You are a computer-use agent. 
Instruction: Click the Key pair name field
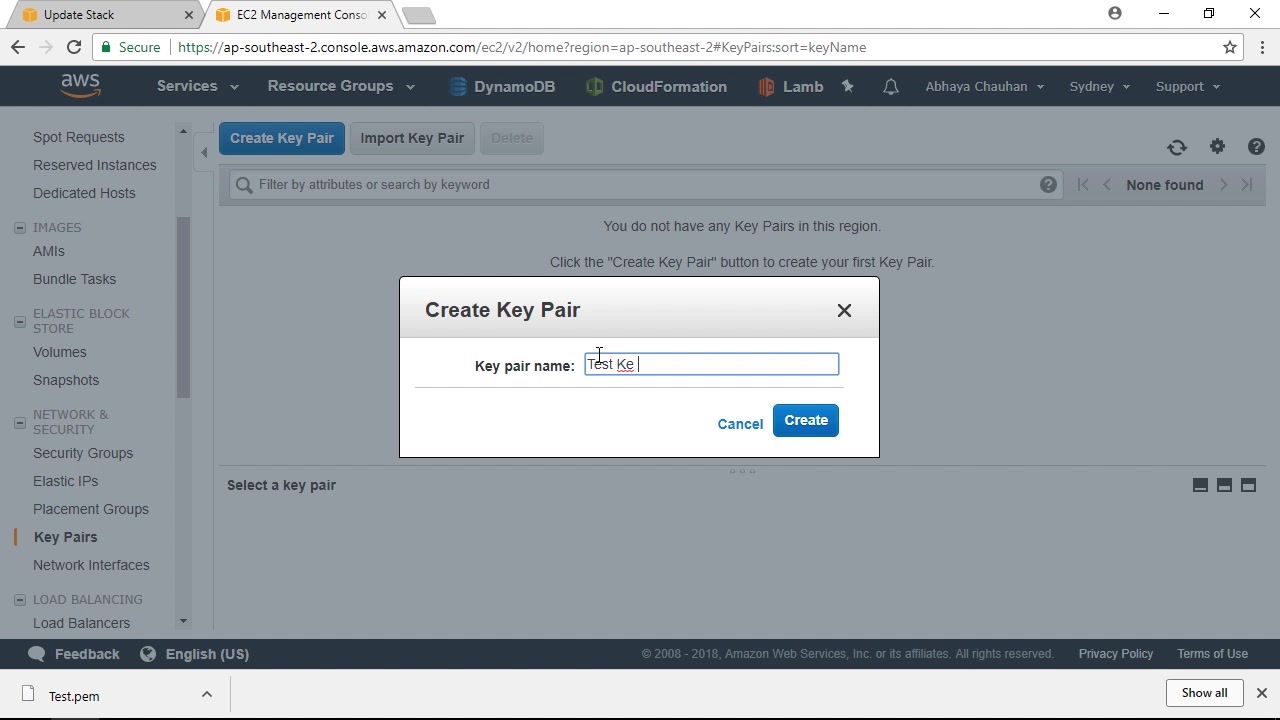712,364
